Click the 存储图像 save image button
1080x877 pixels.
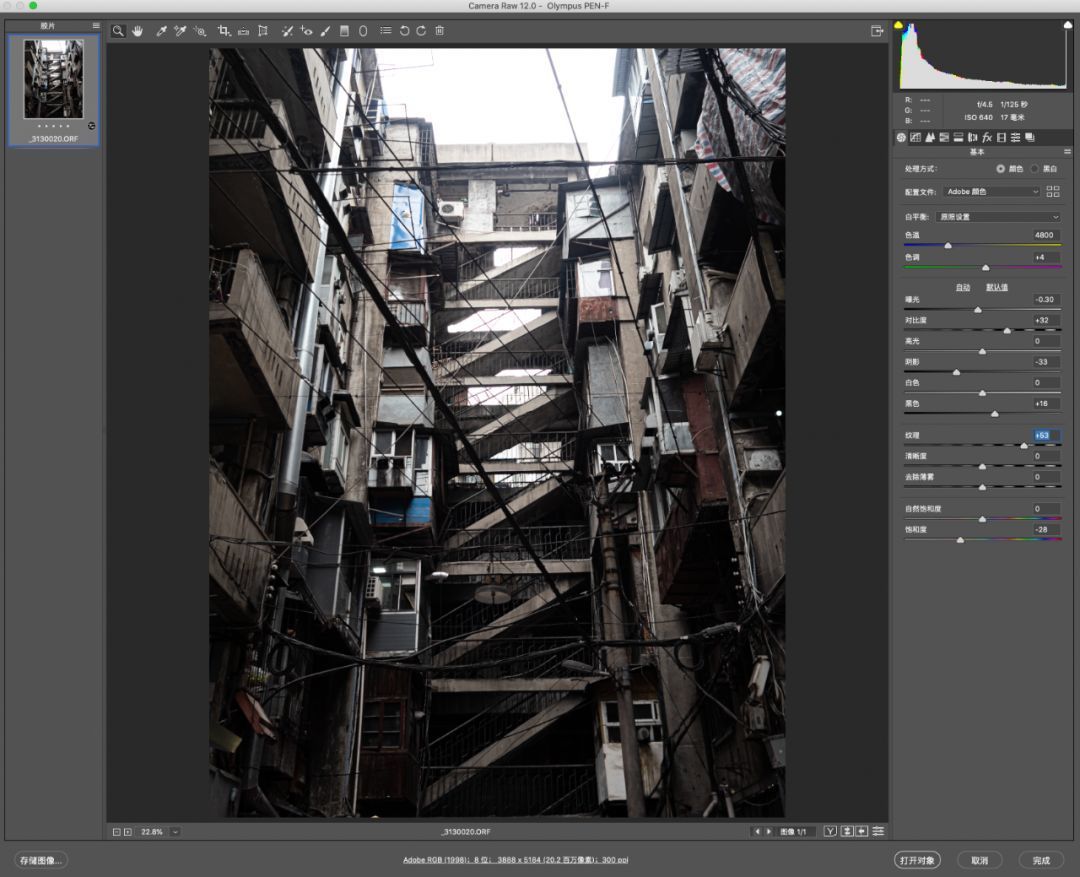[x=41, y=860]
